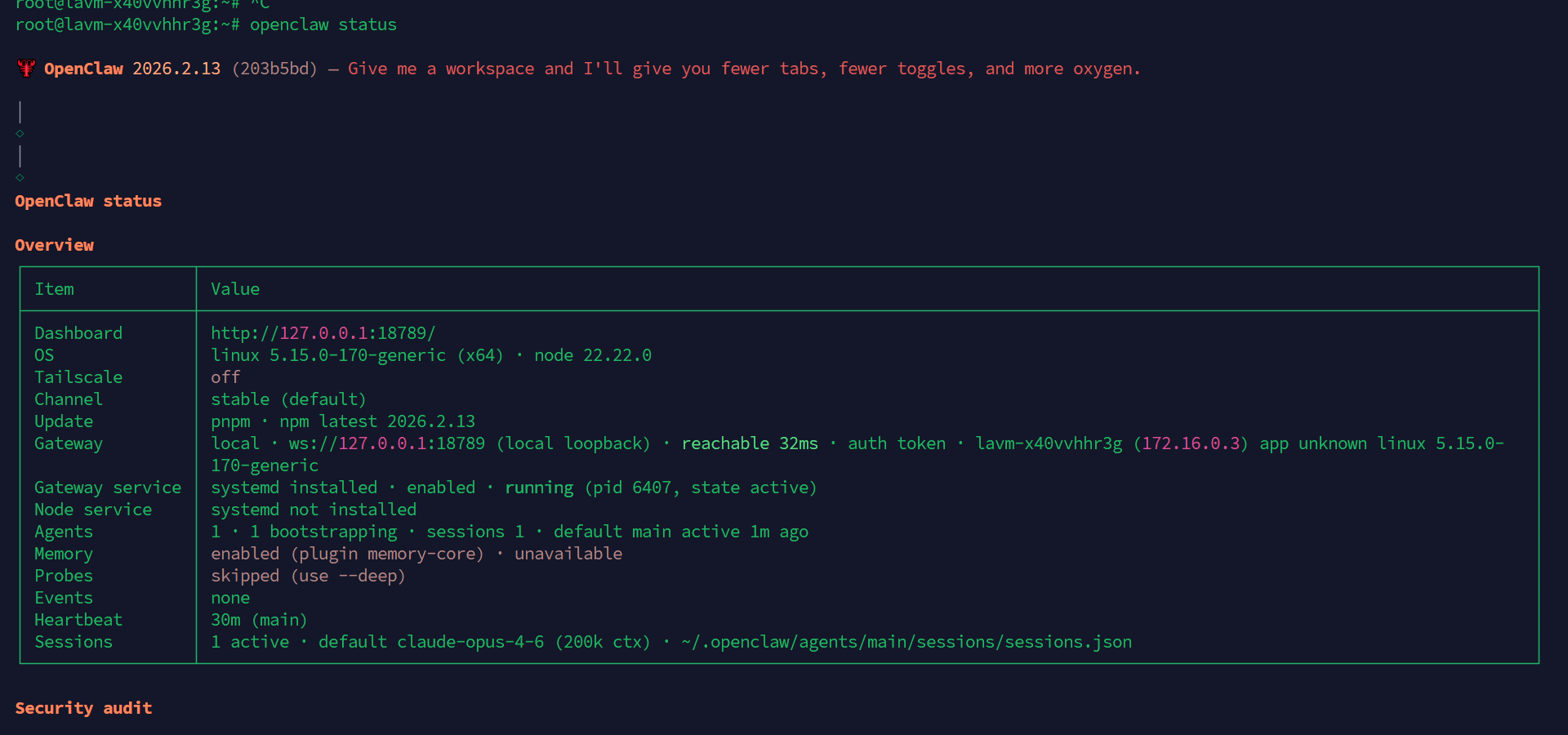Click the 'Security audit' heading
The image size is (1568, 735).
coord(83,708)
